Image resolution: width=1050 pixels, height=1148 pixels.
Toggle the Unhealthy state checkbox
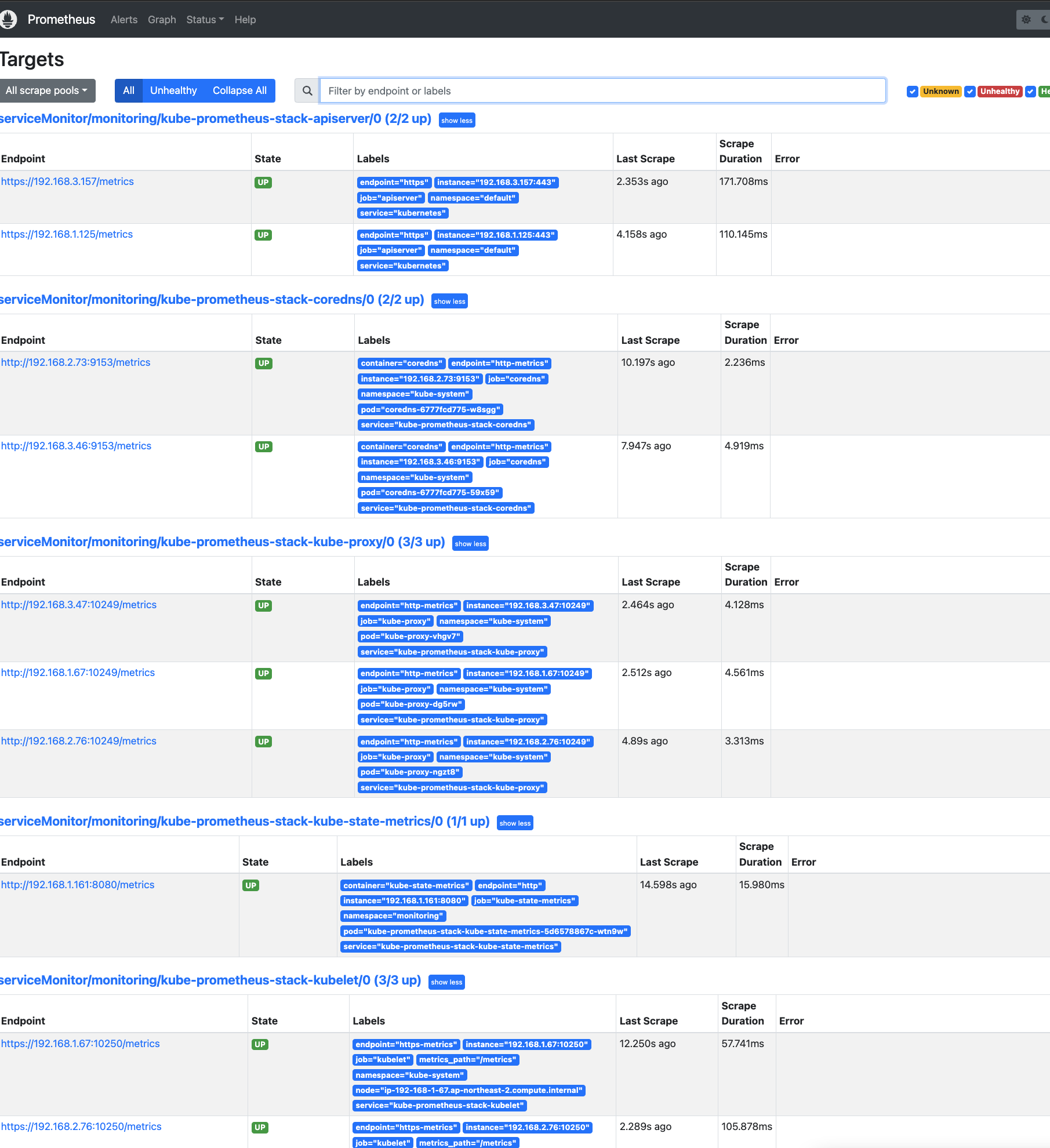tap(969, 91)
